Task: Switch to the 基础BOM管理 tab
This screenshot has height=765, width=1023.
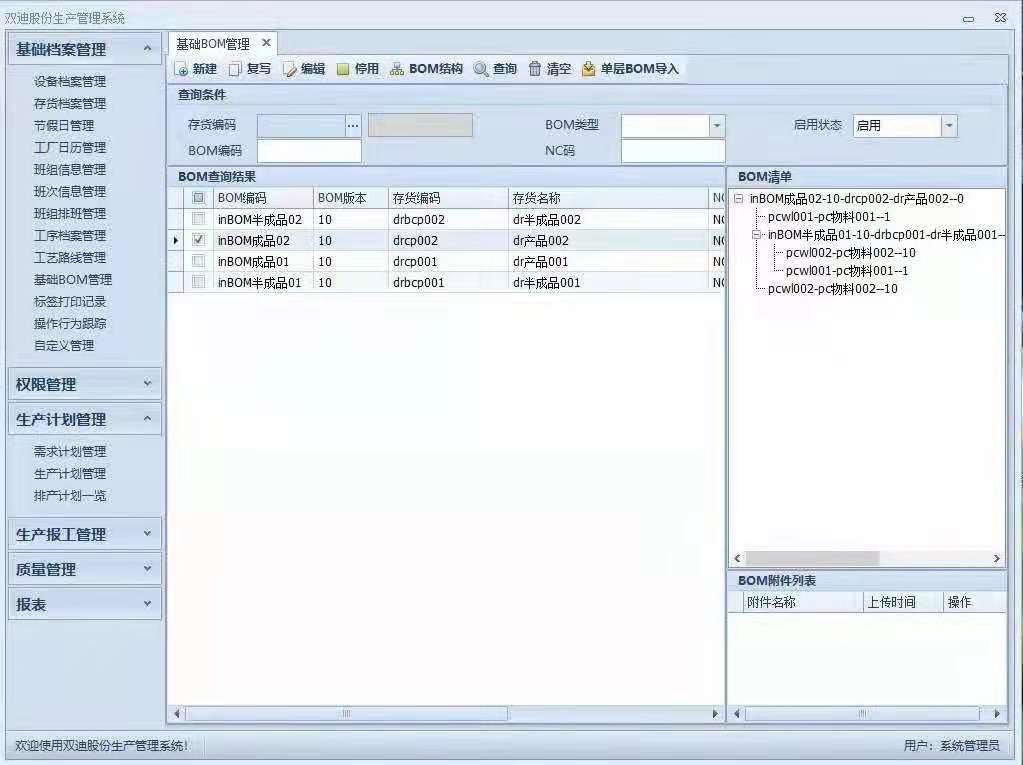Action: (213, 44)
